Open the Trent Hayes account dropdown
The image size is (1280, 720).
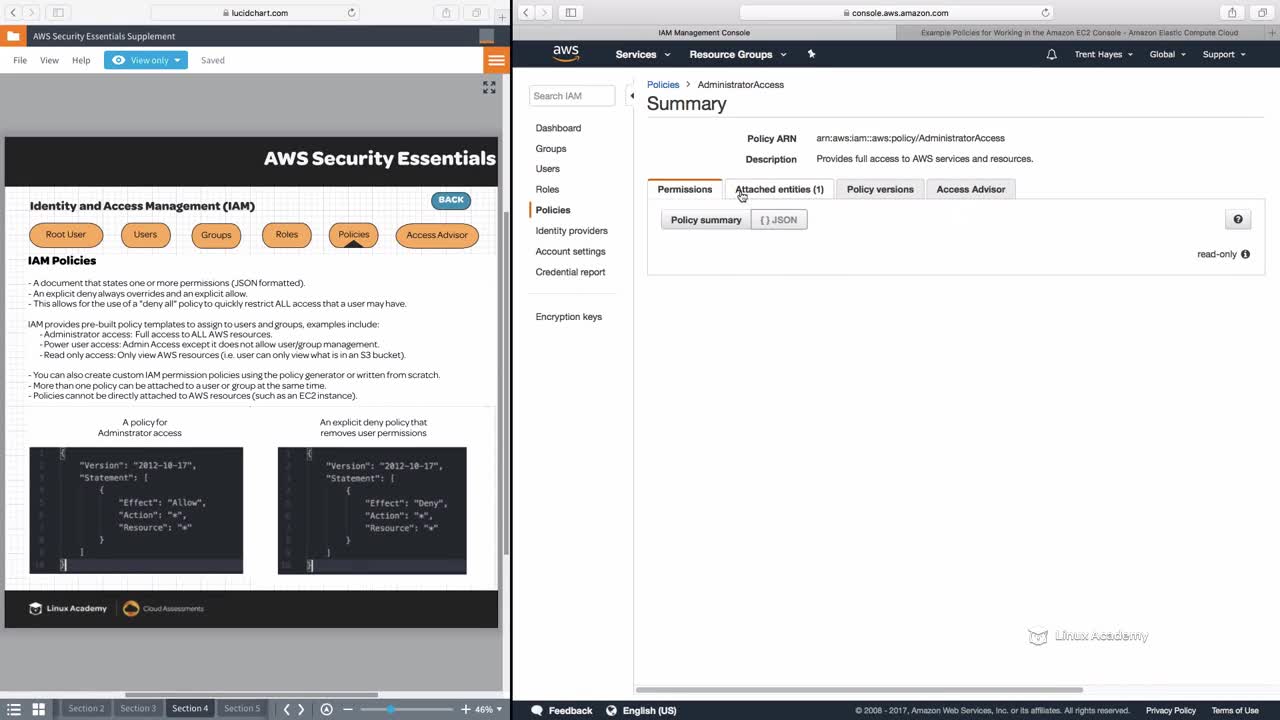coord(1104,54)
